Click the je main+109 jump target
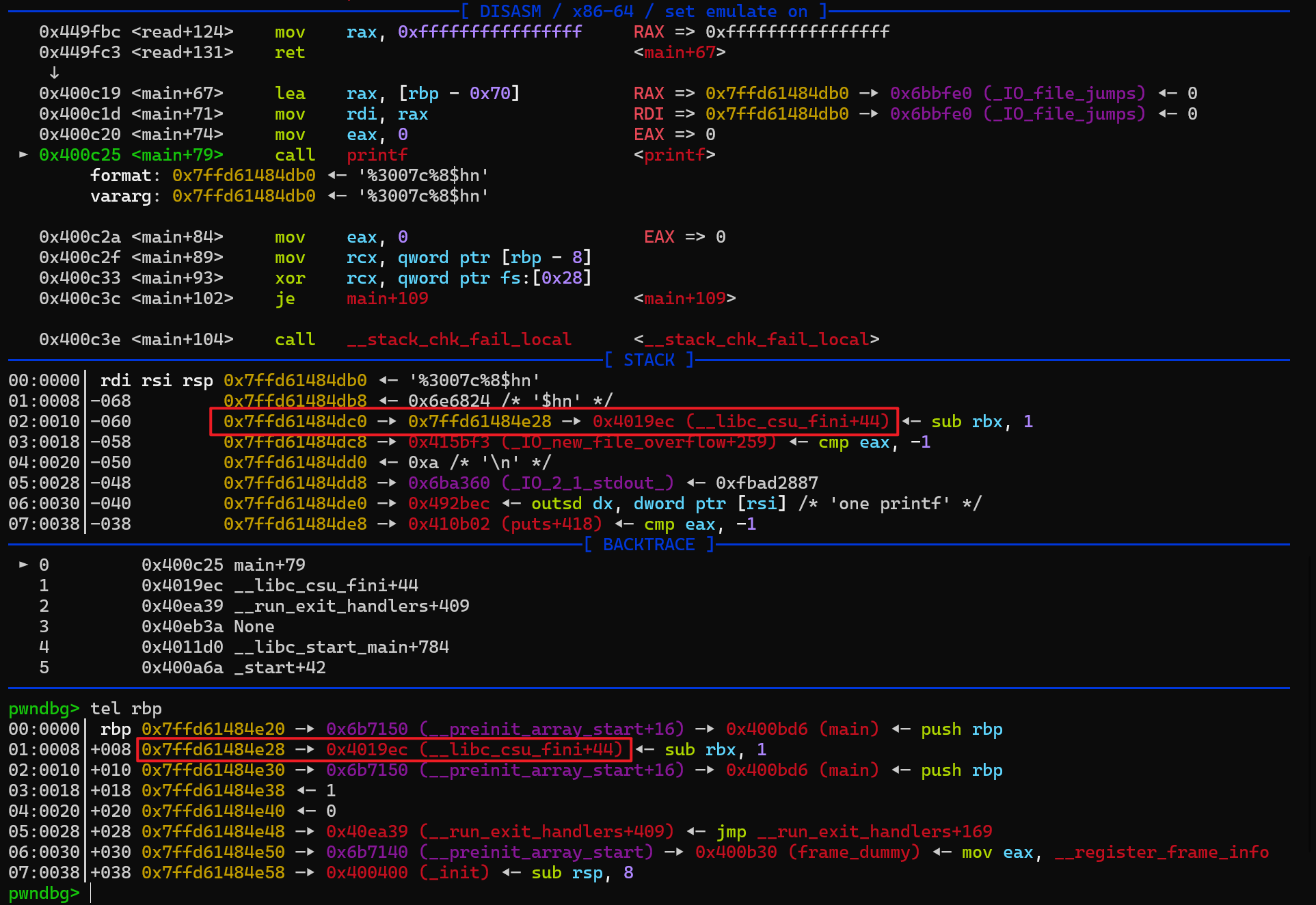Viewport: 1316px width, 905px height. click(x=387, y=299)
